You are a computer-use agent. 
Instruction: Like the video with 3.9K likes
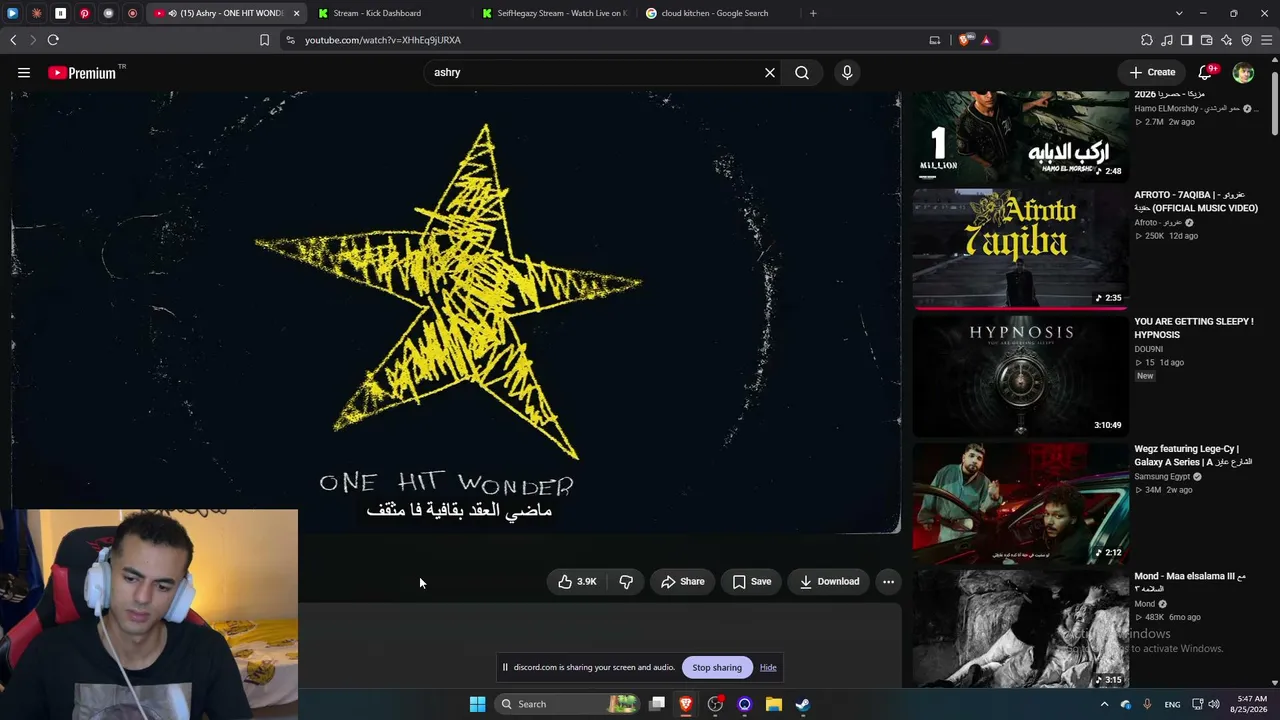click(578, 582)
